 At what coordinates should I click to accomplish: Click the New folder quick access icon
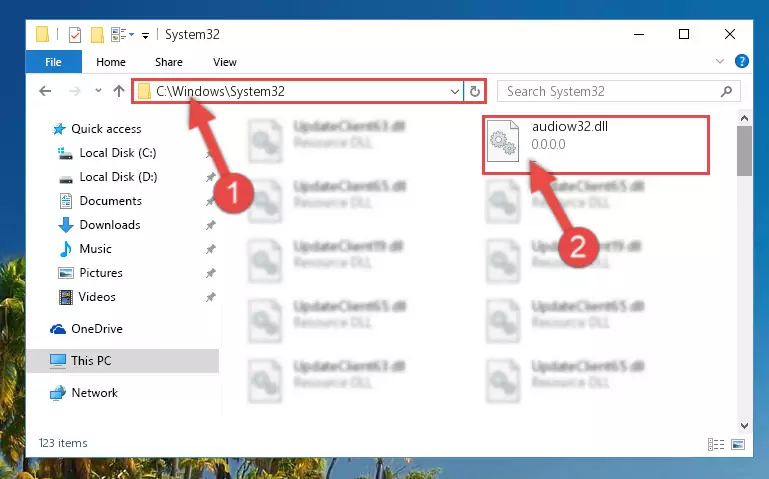pyautogui.click(x=97, y=35)
